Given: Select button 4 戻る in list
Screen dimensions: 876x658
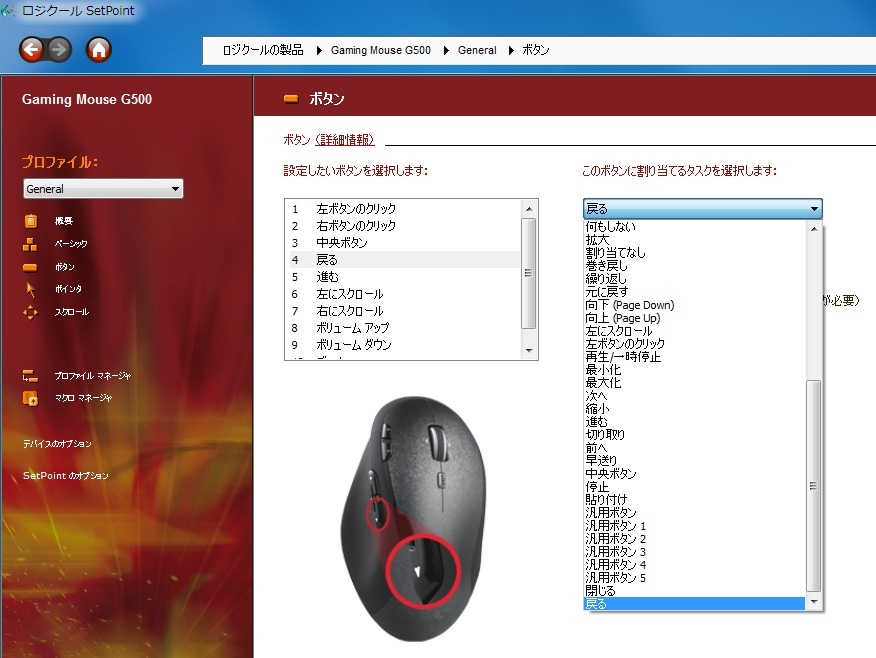Looking at the screenshot, I should (404, 260).
